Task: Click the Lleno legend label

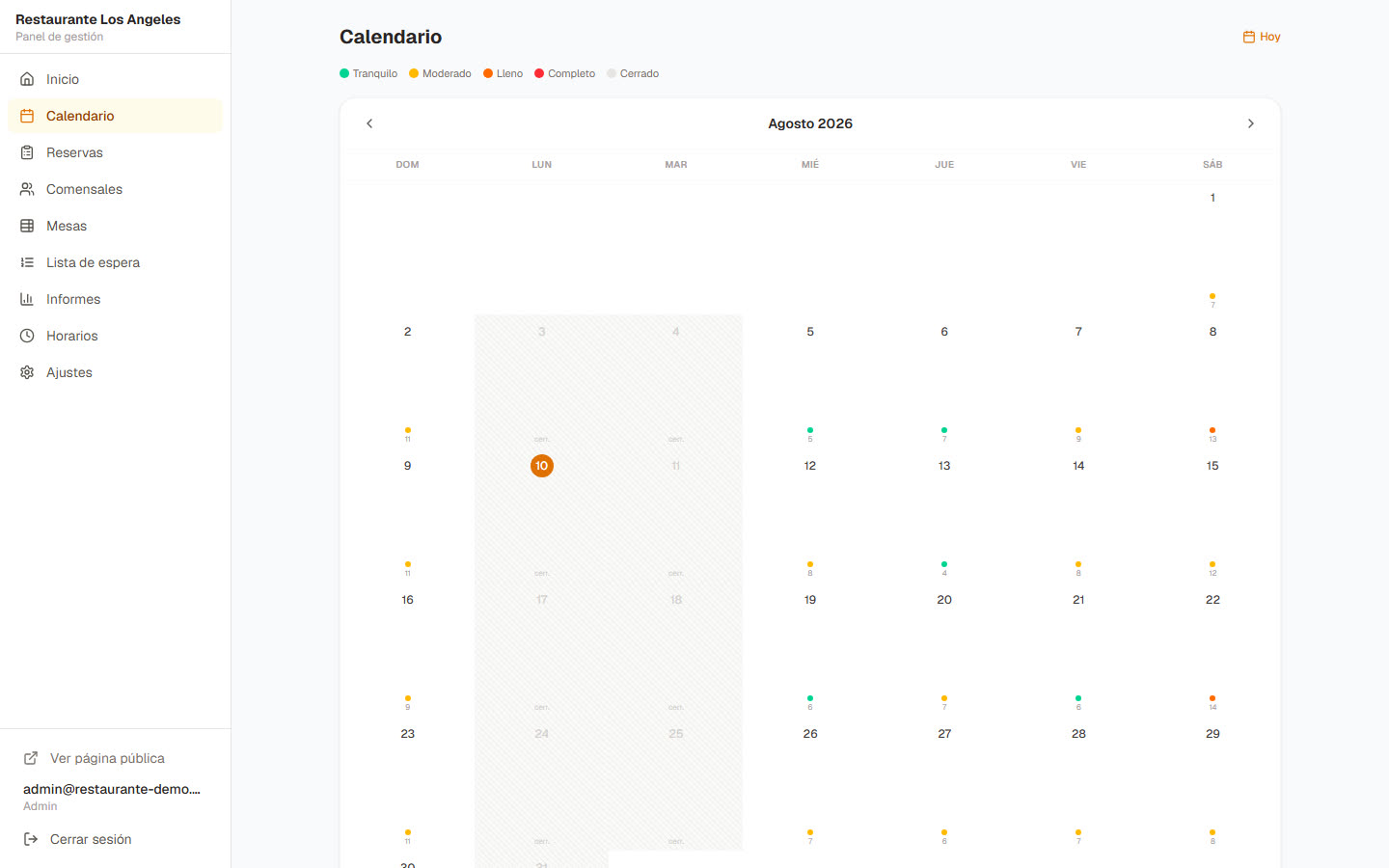Action: [x=509, y=73]
